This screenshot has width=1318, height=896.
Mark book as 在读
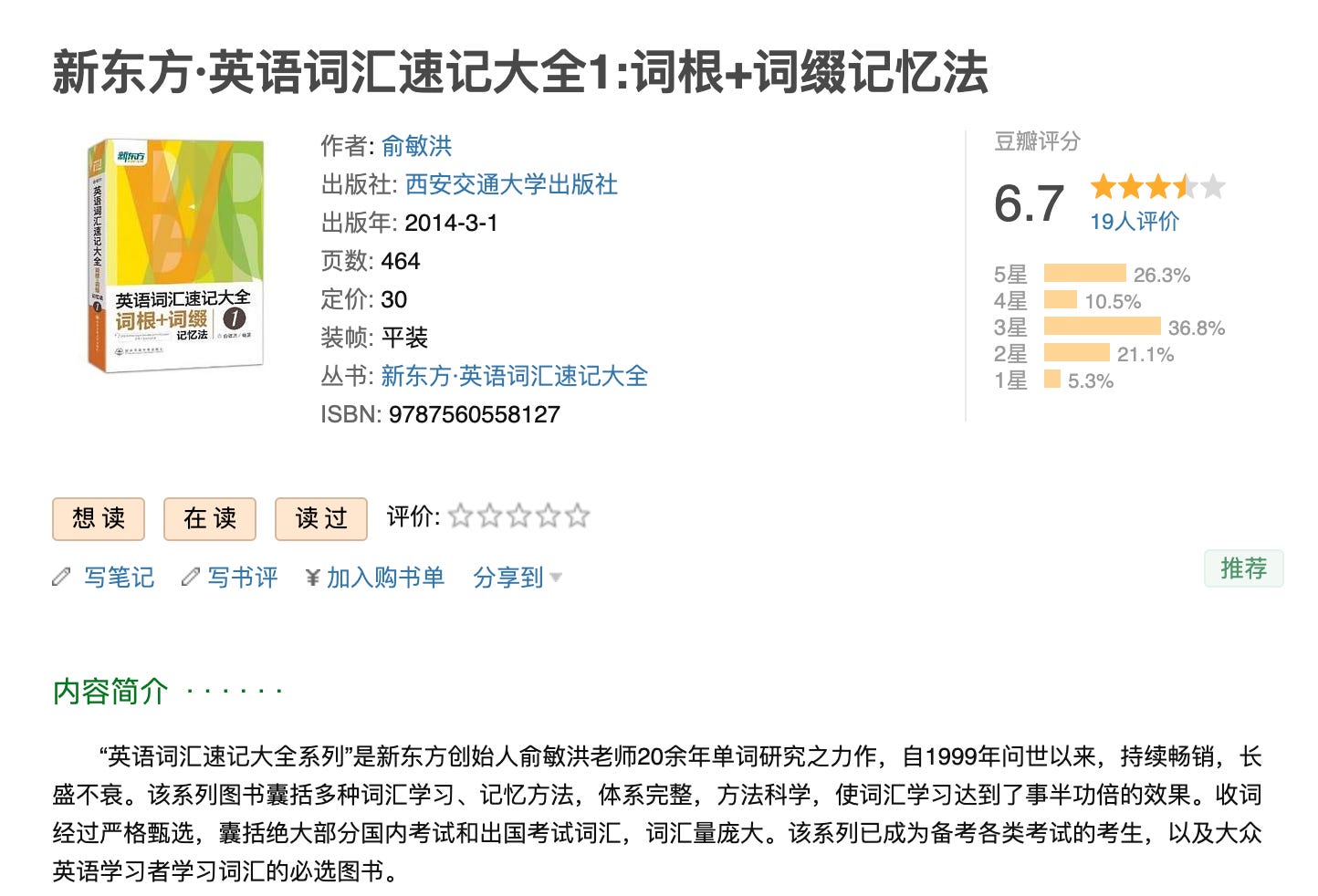(210, 518)
